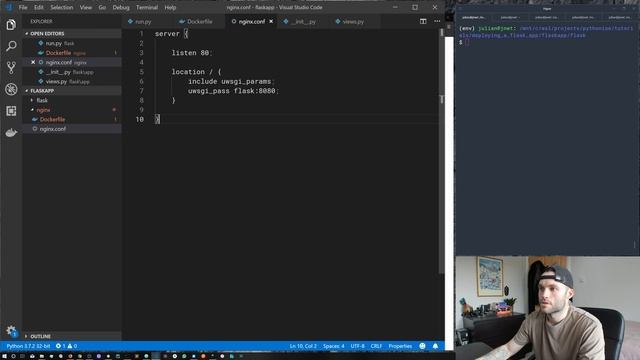Change language mode via Properties status item

click(400, 346)
